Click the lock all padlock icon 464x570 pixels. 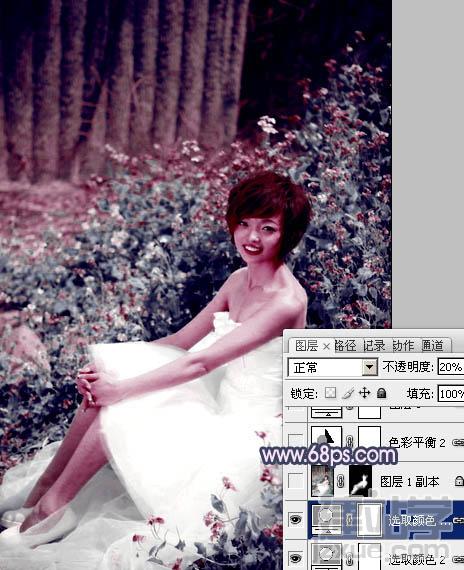(x=381, y=393)
